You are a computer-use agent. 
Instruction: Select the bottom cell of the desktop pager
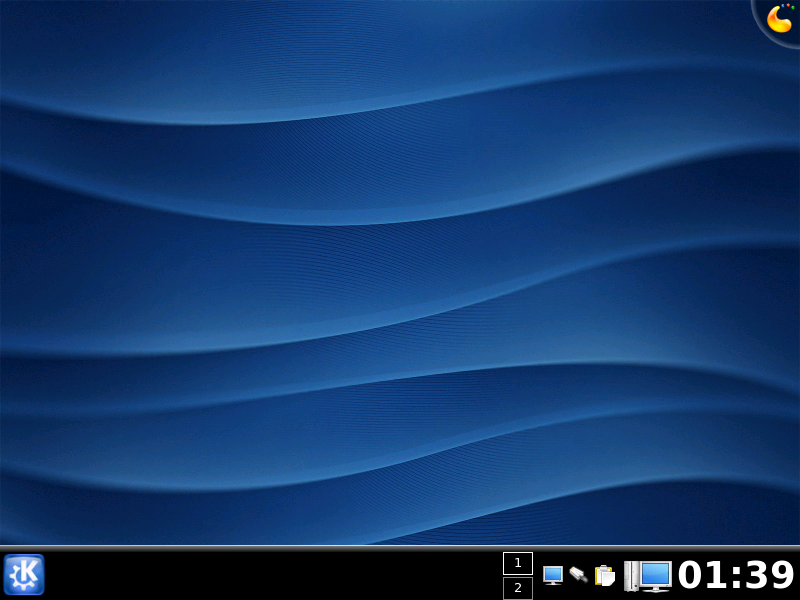click(x=518, y=588)
